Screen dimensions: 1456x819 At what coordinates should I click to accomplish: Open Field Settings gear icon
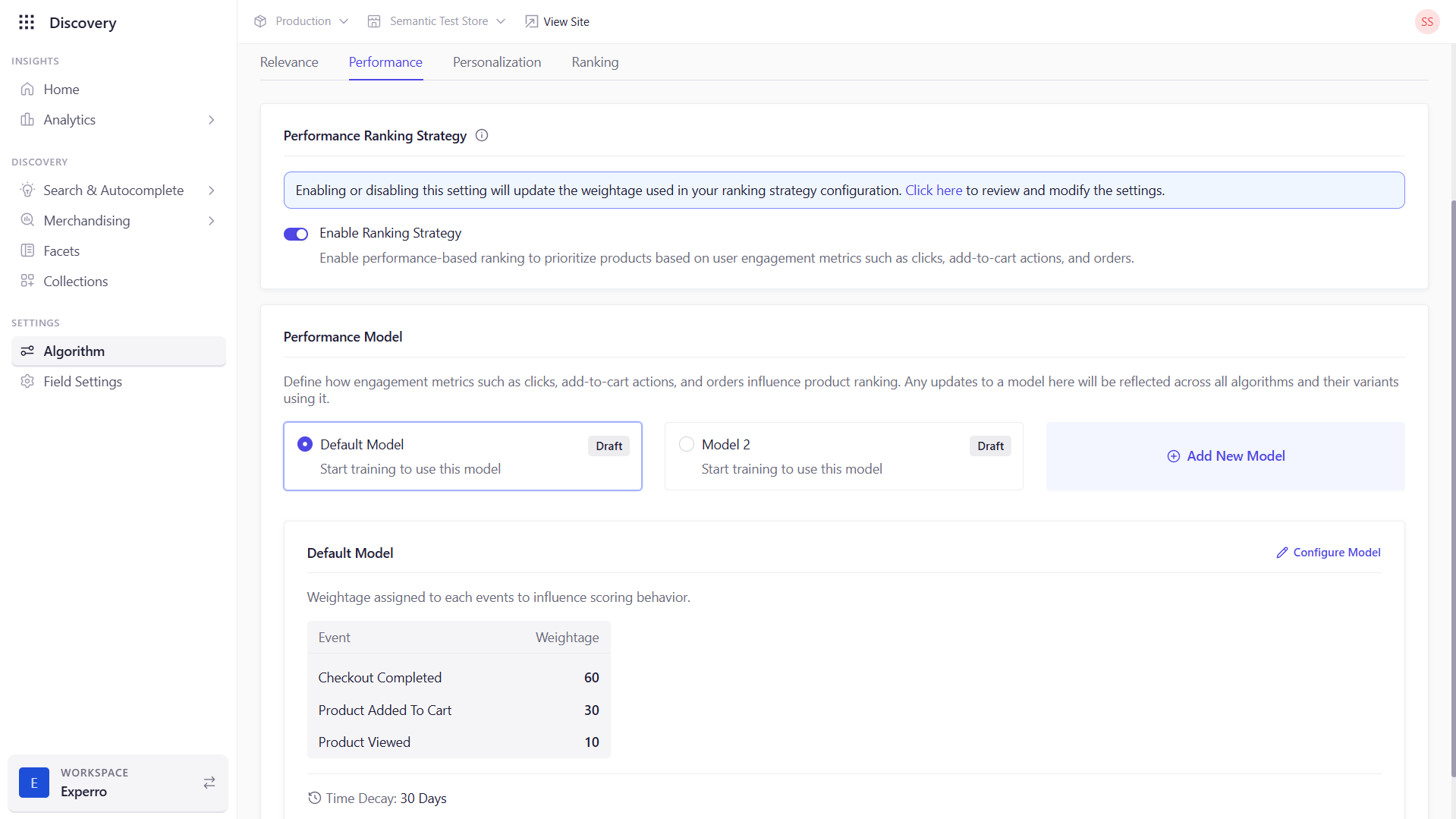tap(27, 382)
